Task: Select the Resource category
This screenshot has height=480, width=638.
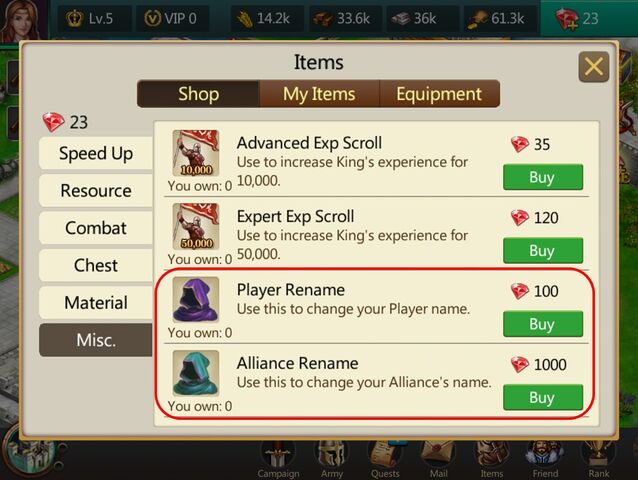Action: tap(96, 191)
